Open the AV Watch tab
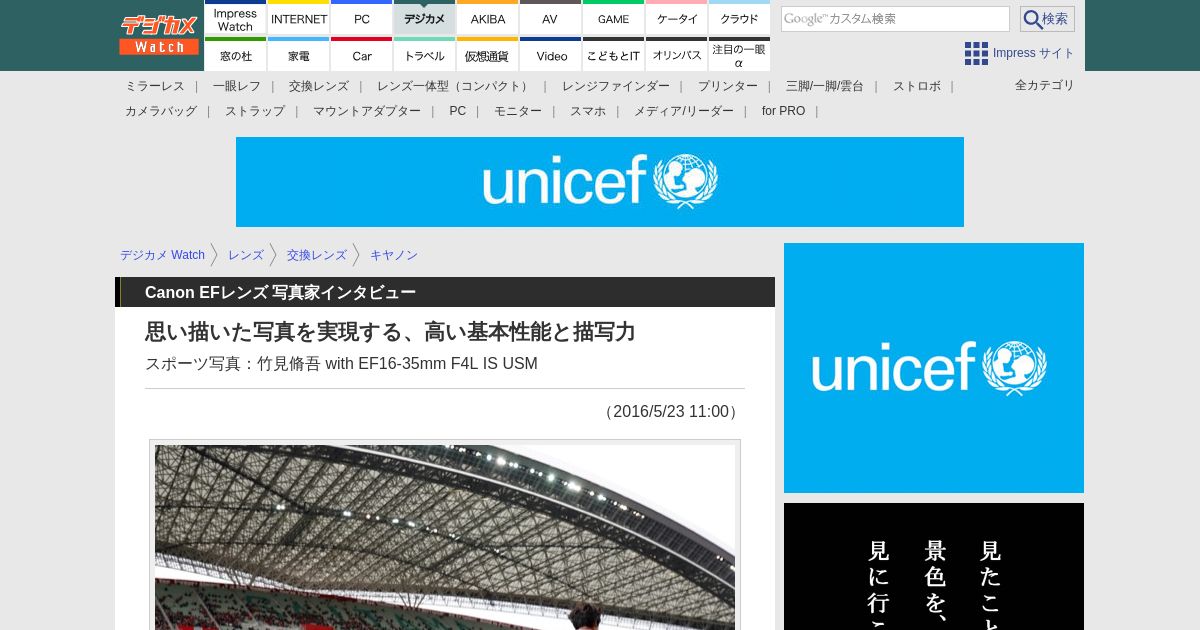The image size is (1200, 630). 551,19
